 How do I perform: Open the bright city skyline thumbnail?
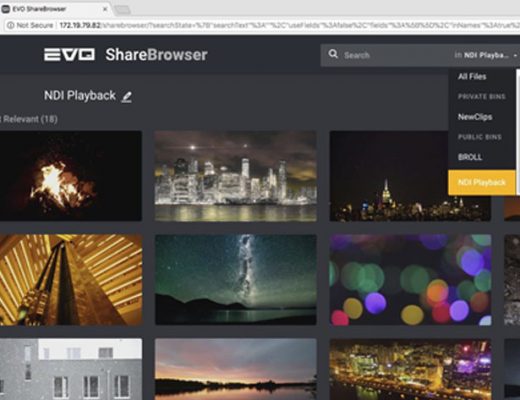[236, 176]
